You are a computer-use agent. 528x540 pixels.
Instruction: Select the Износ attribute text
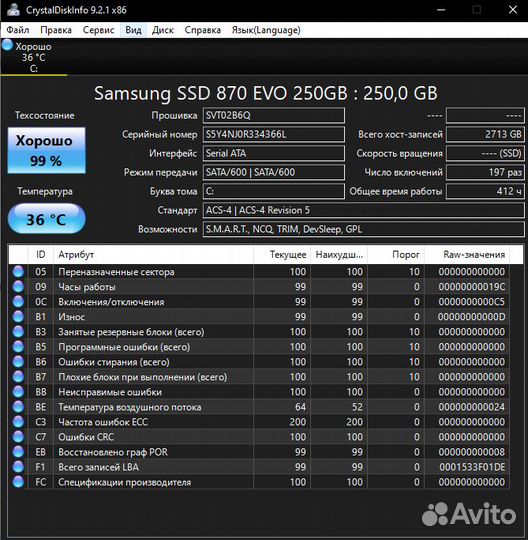tap(71, 317)
